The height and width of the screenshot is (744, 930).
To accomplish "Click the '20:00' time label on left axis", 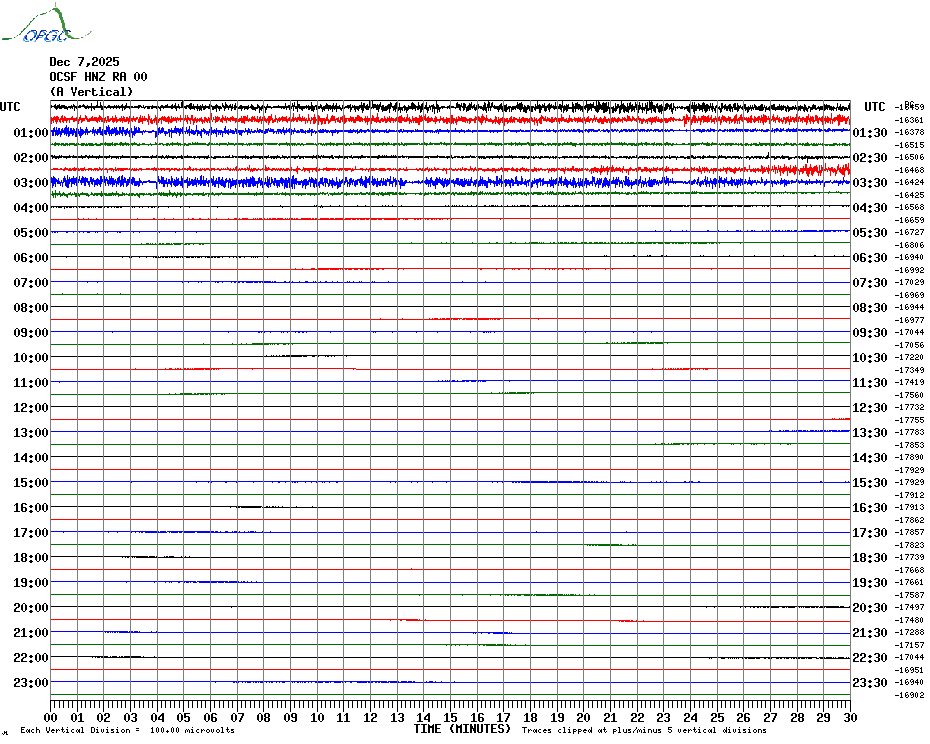I will tap(31, 608).
